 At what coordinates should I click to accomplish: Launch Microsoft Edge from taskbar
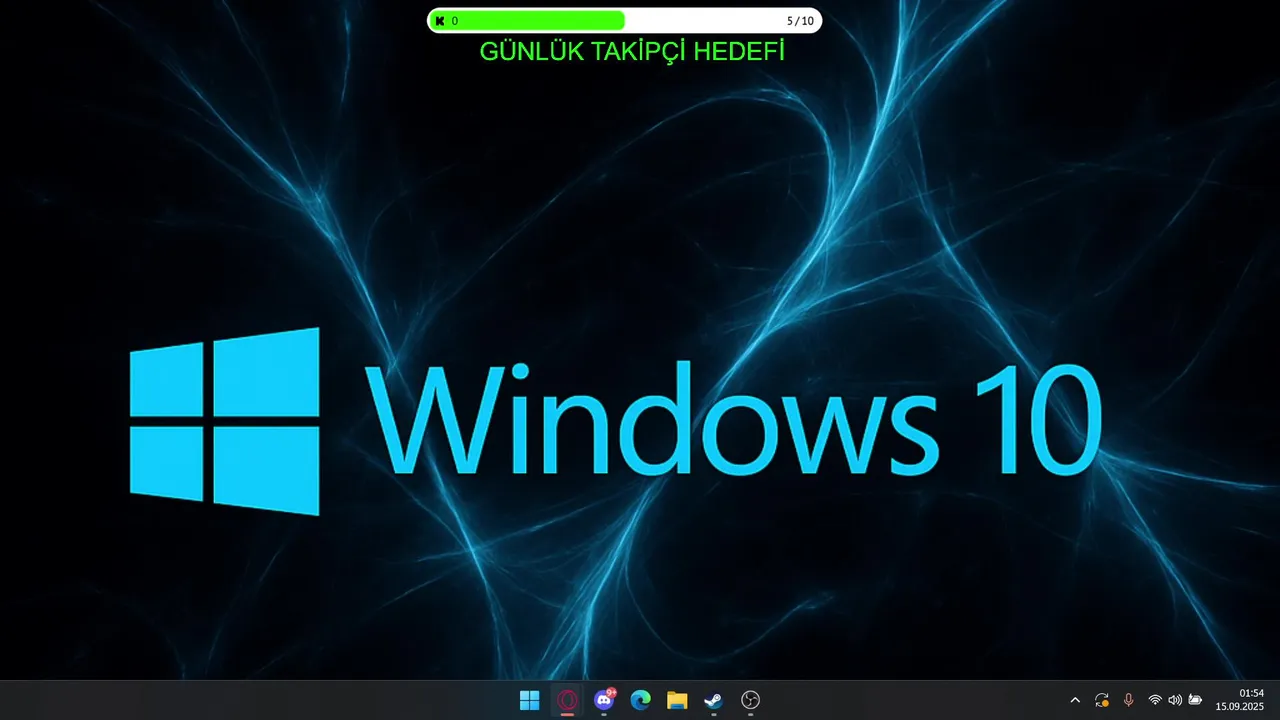640,700
